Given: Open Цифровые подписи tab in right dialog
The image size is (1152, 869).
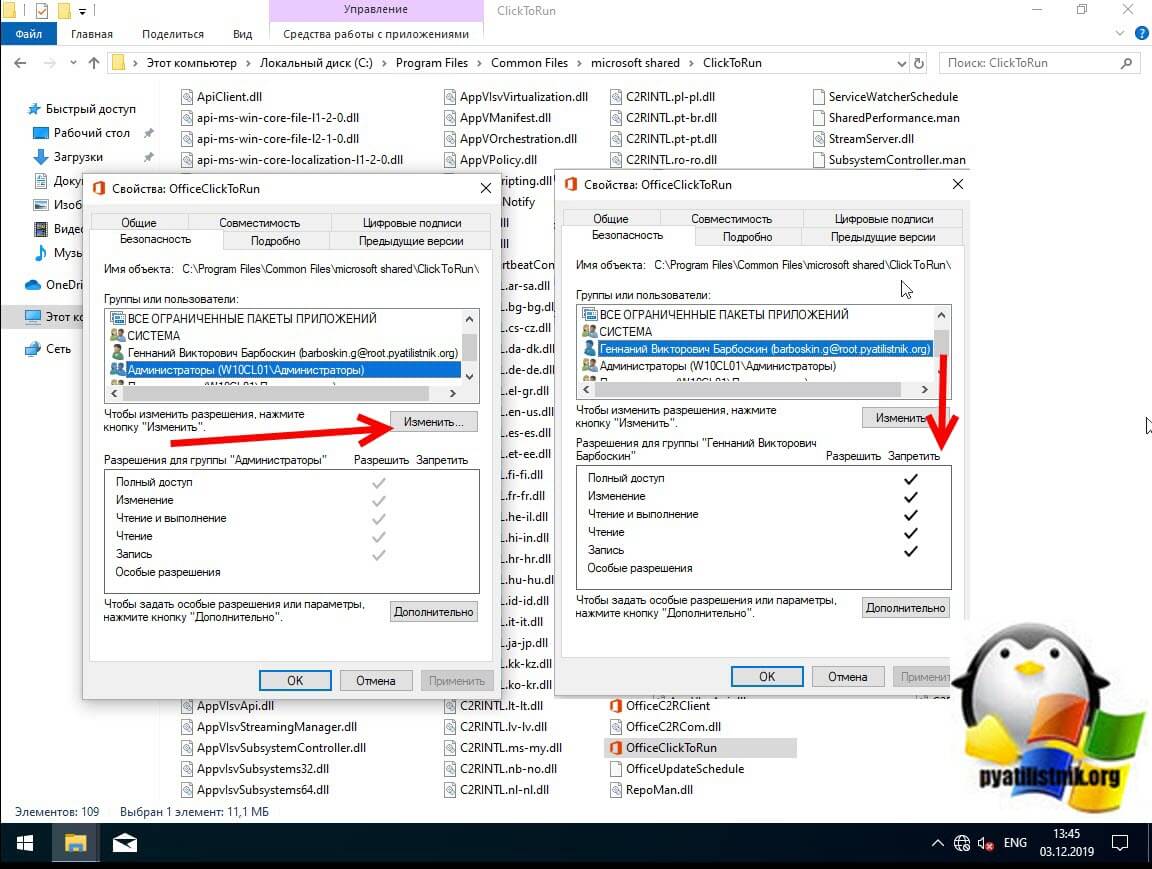Looking at the screenshot, I should 883,219.
